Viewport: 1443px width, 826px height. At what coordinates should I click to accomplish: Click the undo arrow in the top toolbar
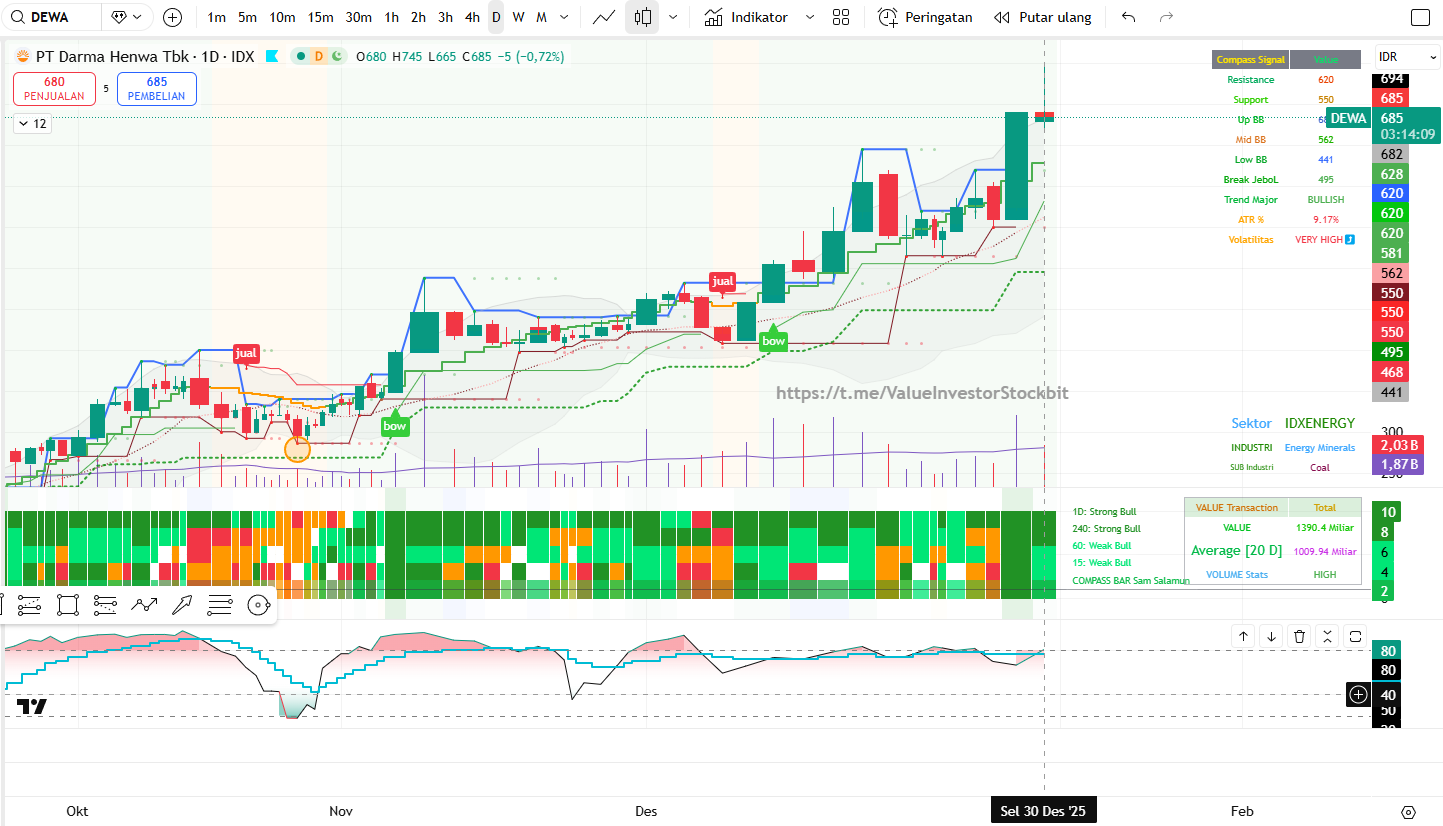coord(1129,17)
